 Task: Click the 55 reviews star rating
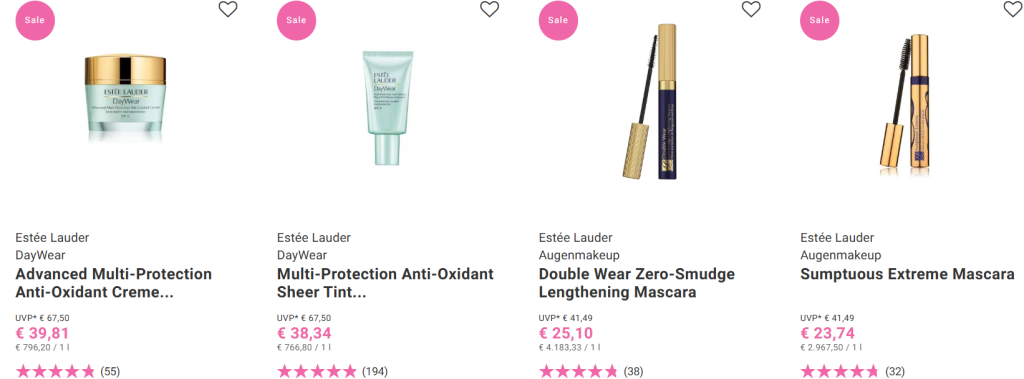click(x=68, y=372)
